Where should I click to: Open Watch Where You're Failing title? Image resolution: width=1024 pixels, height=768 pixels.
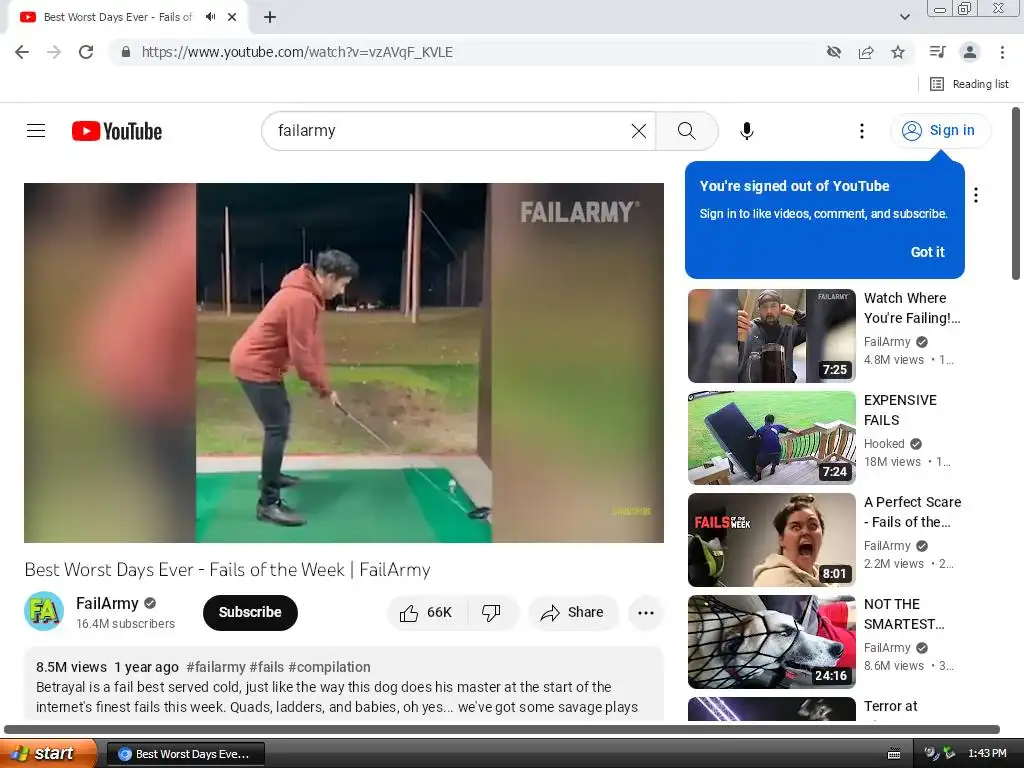pos(912,308)
